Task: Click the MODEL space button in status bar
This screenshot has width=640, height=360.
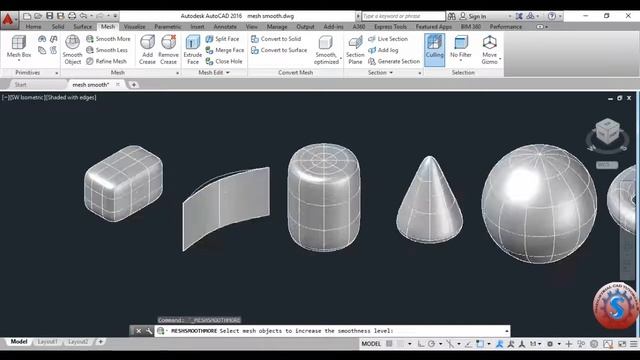Action: (371, 344)
